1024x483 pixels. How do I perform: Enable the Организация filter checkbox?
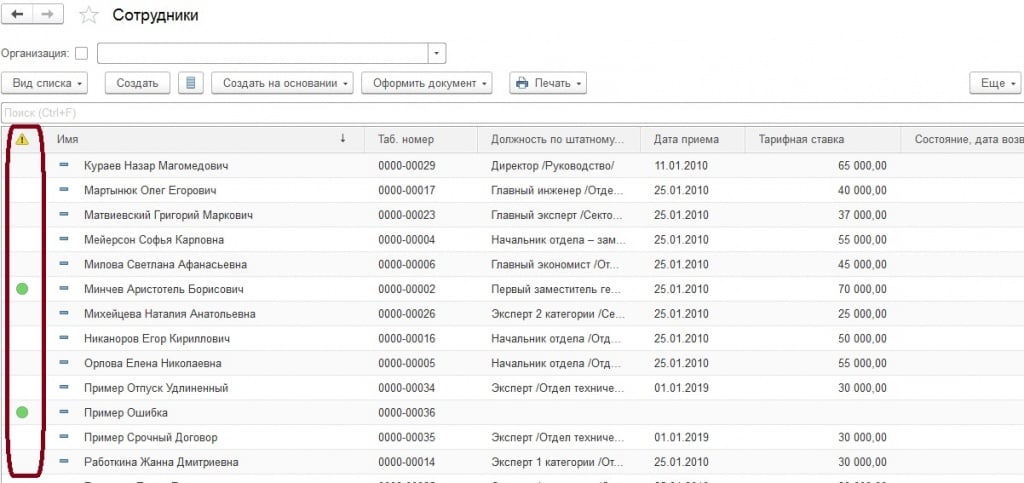(82, 53)
